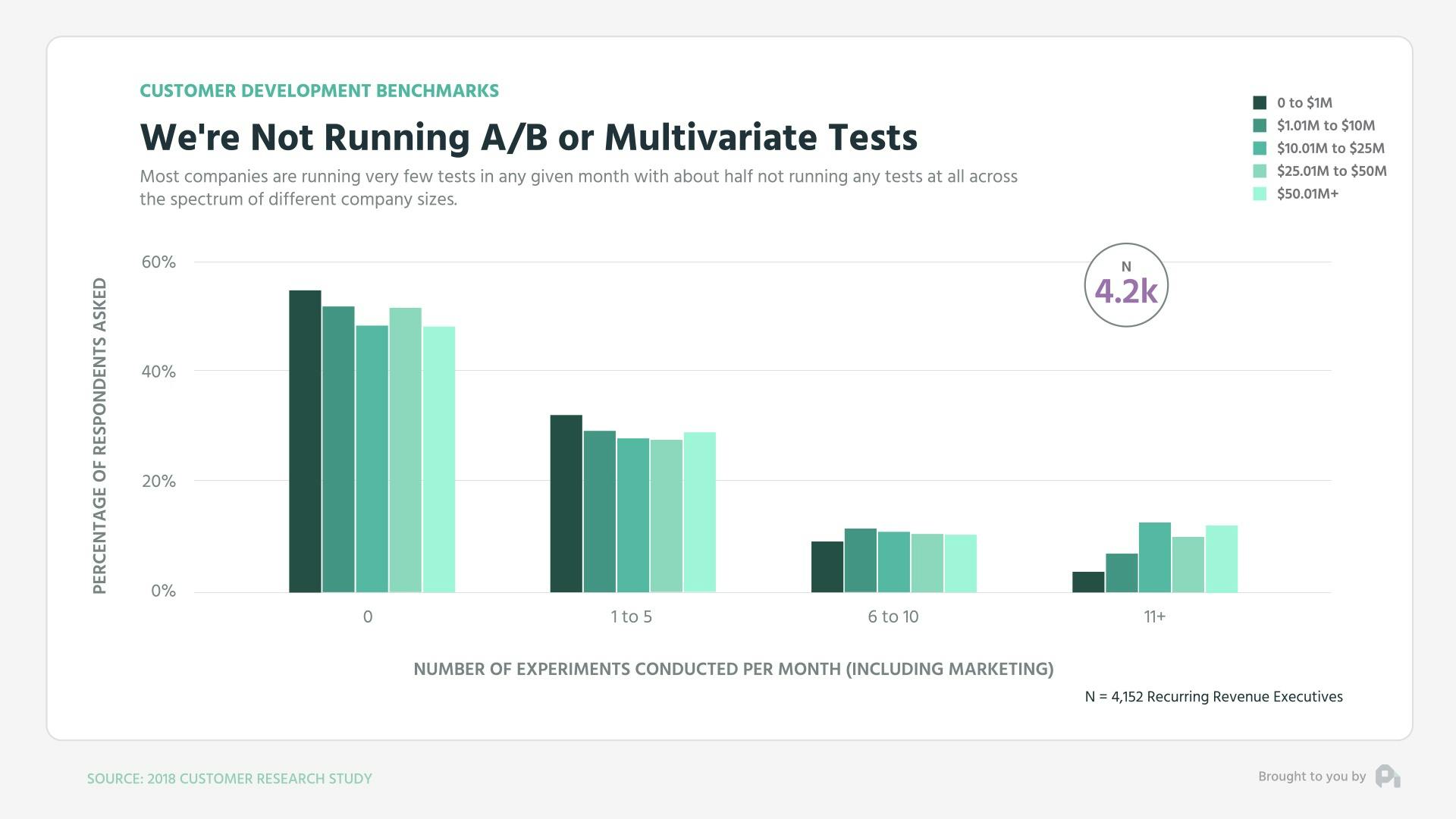Viewport: 1456px width, 819px height.
Task: Select the dark green 0 to $1M legend swatch
Action: pyautogui.click(x=1259, y=102)
